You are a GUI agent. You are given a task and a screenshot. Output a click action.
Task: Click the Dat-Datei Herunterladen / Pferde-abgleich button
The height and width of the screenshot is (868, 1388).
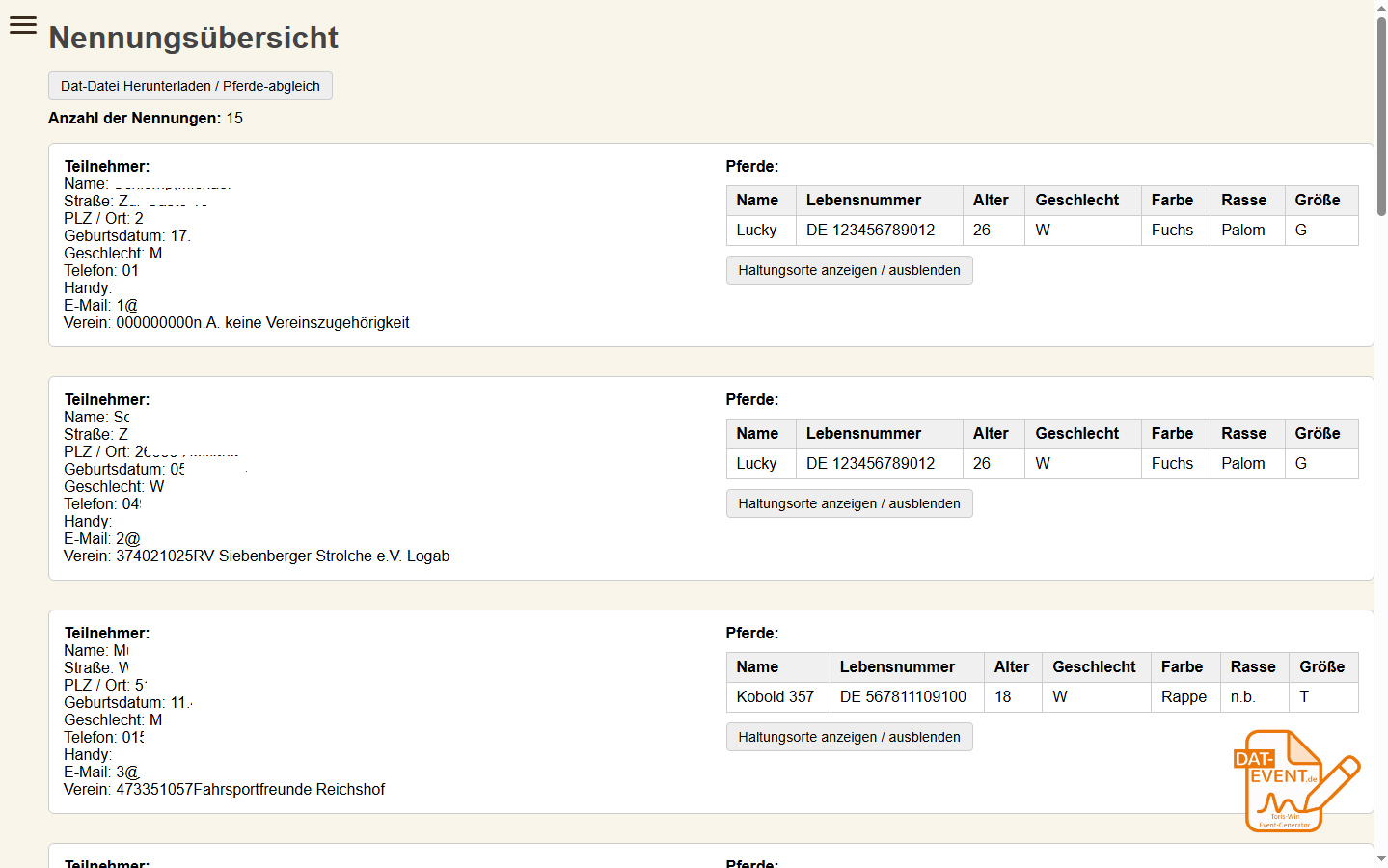(190, 86)
